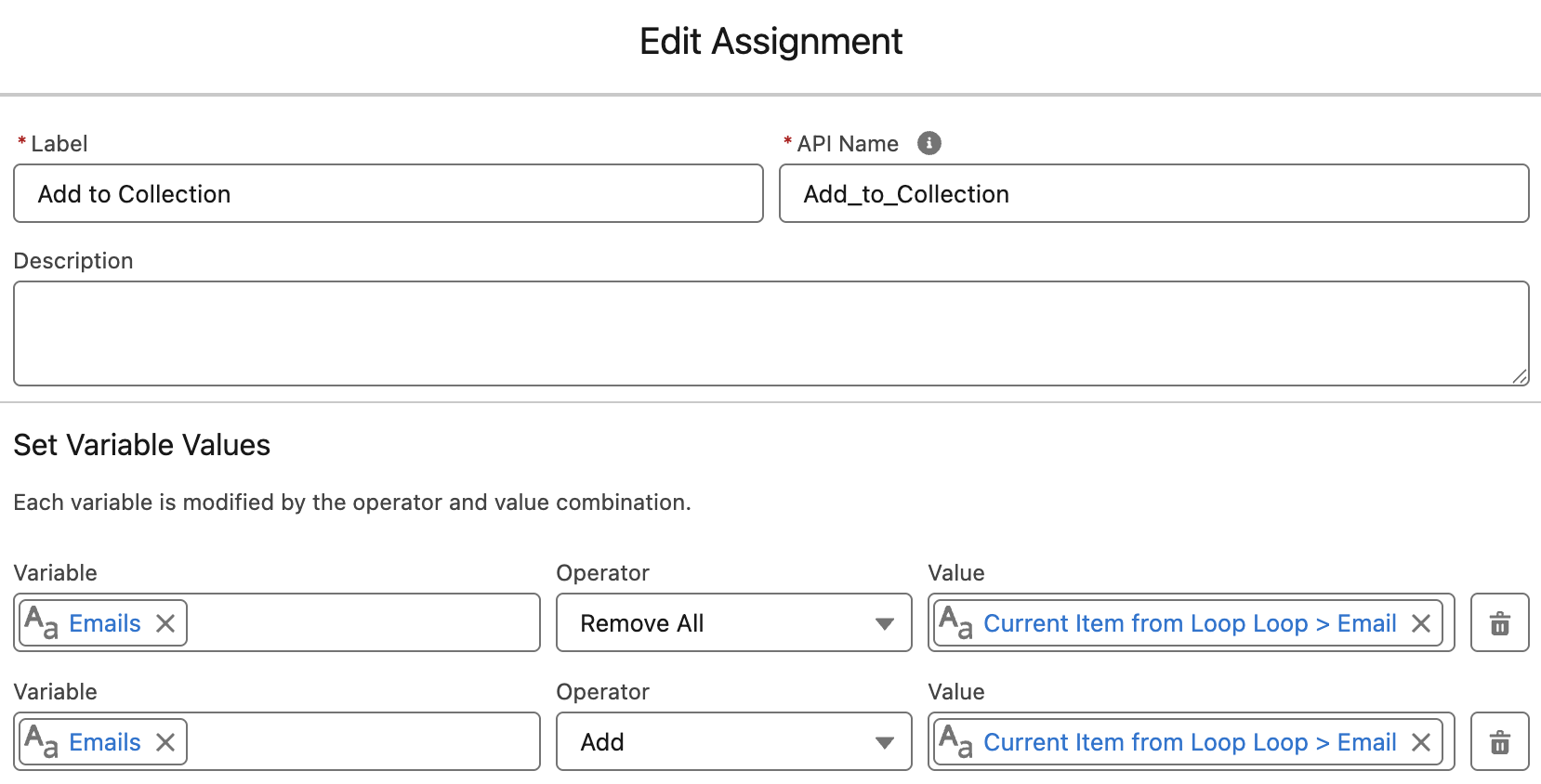This screenshot has width=1541, height=784.
Task: Click the Description box resize handle
Action: (x=1520, y=376)
